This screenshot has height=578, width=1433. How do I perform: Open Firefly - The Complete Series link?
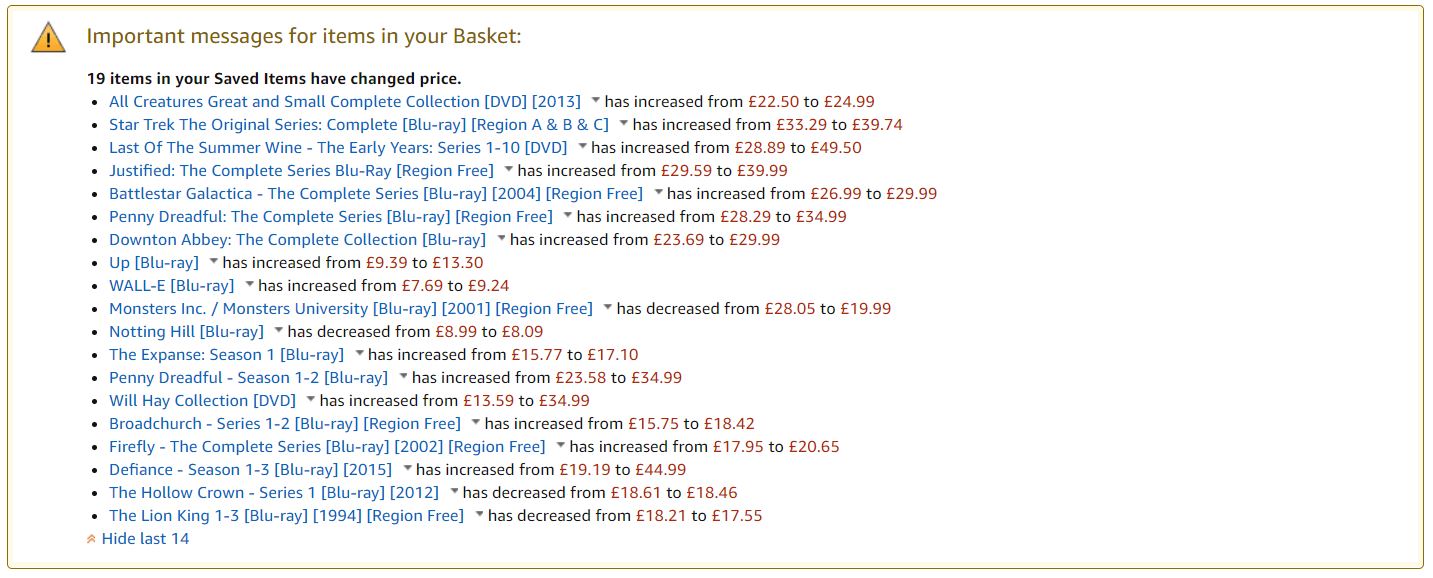click(327, 446)
